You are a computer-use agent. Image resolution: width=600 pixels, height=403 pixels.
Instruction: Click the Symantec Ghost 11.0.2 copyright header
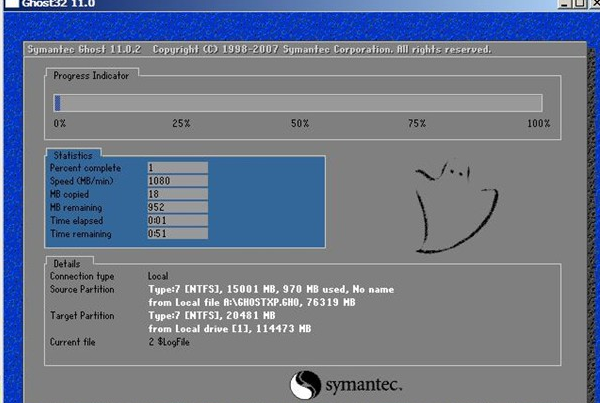coord(259,50)
